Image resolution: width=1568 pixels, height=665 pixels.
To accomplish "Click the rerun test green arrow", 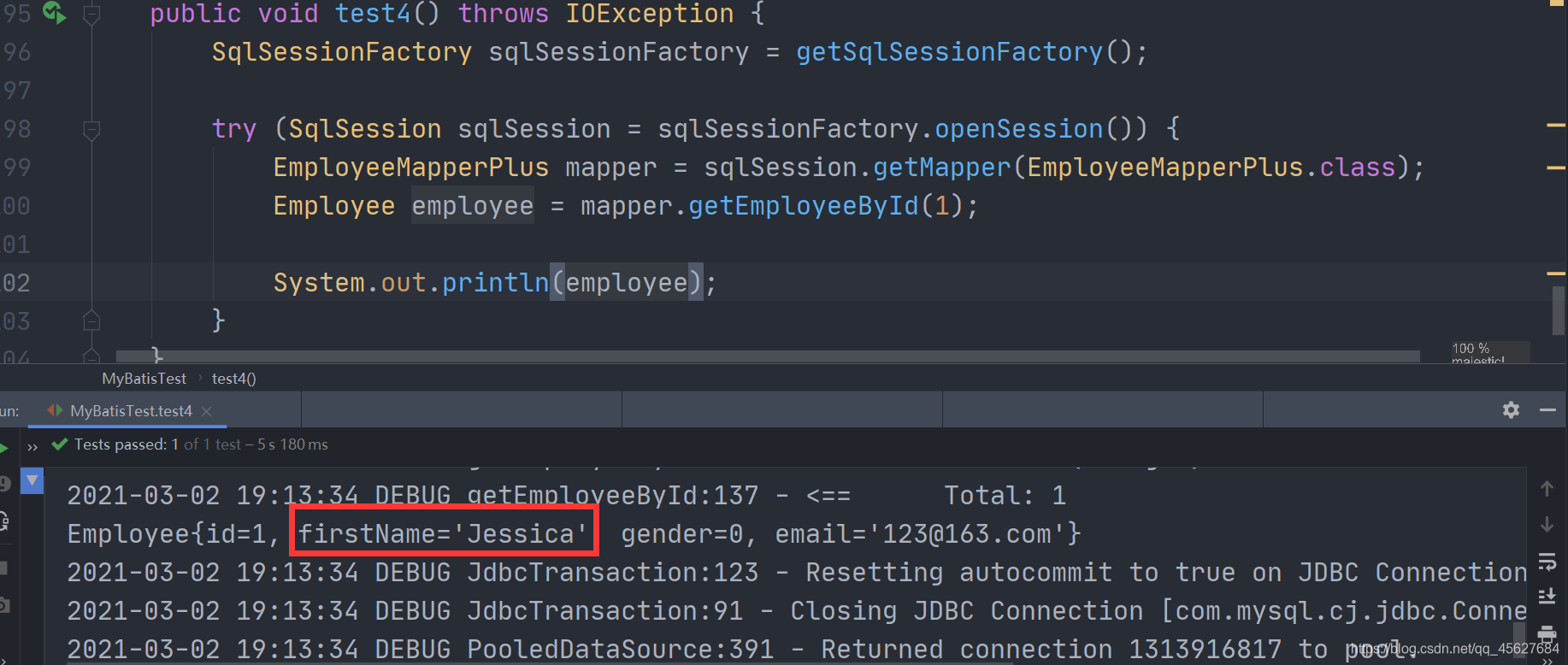I will 3,447.
